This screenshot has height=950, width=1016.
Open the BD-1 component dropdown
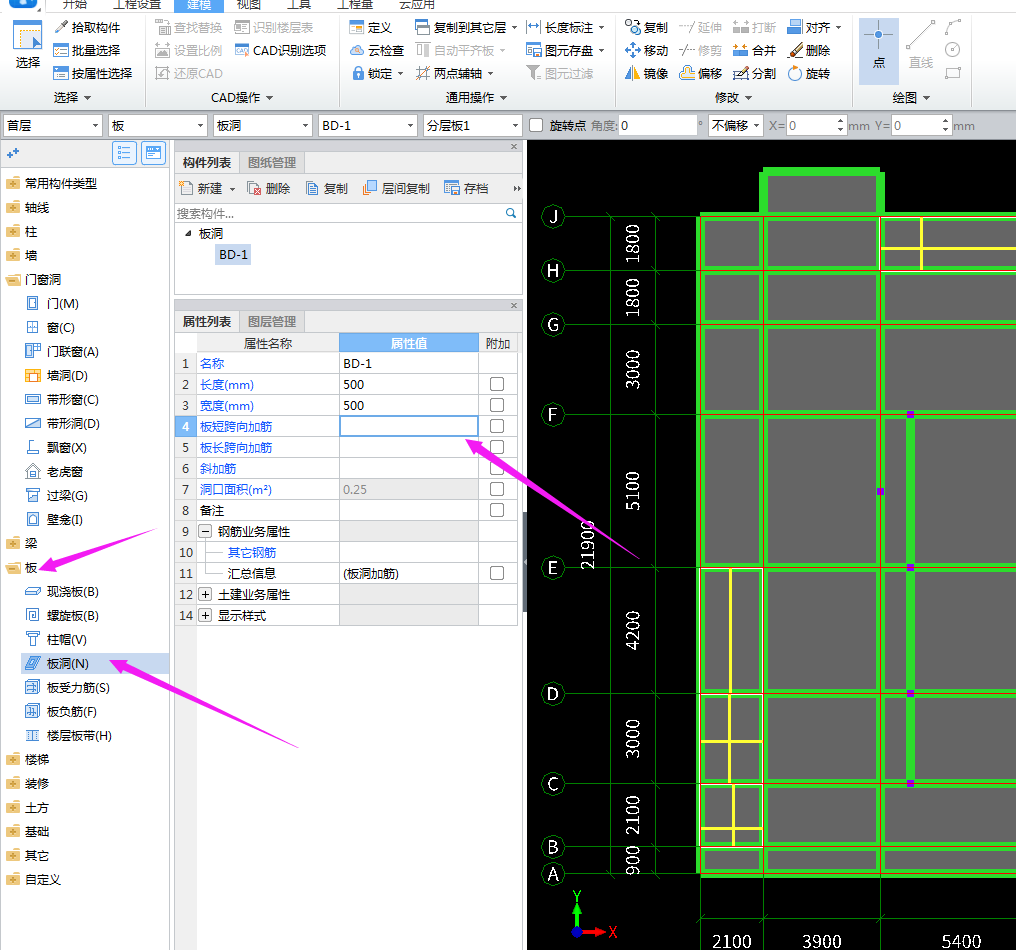click(367, 126)
